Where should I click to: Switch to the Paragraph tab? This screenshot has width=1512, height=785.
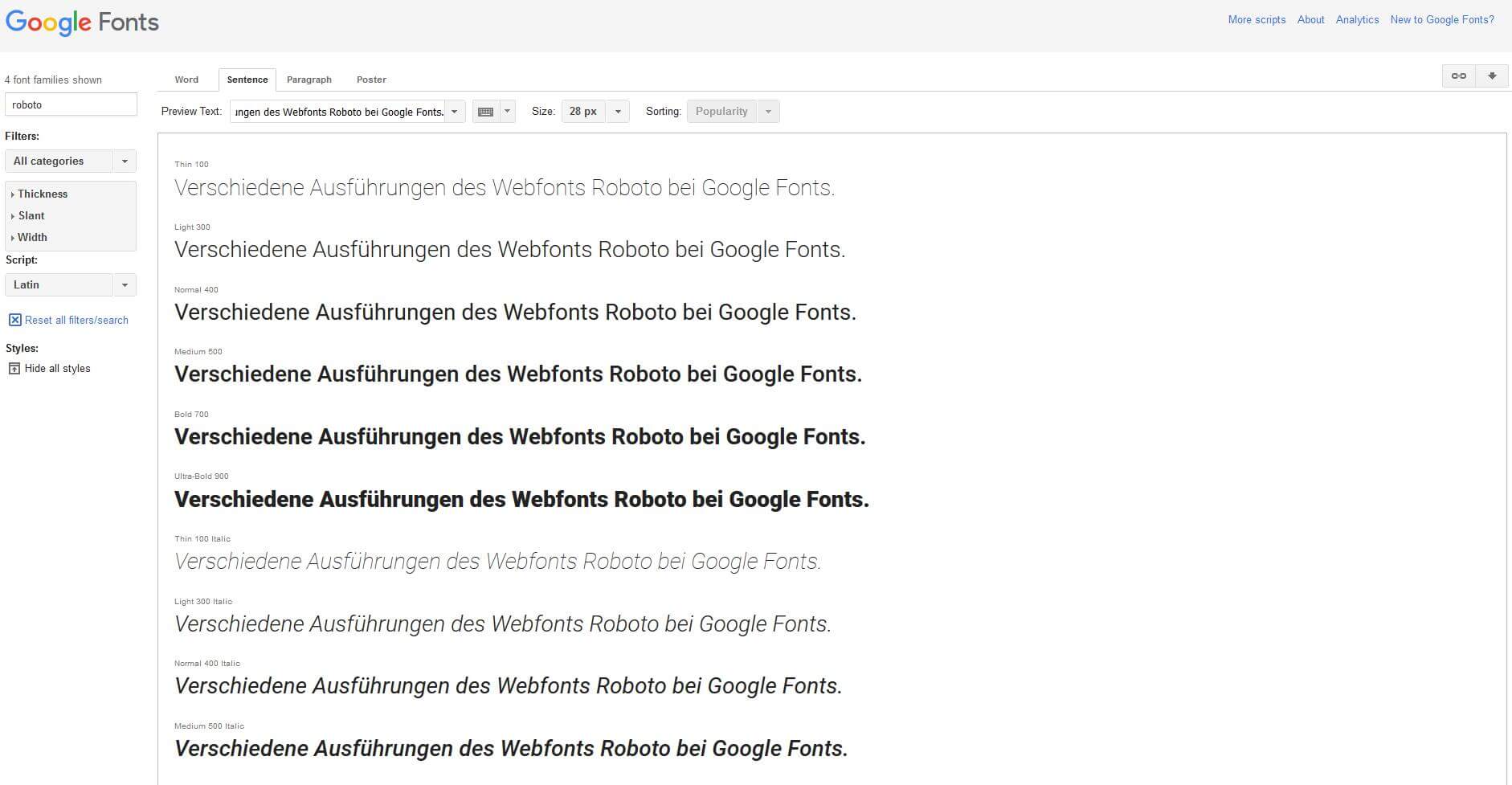(309, 80)
